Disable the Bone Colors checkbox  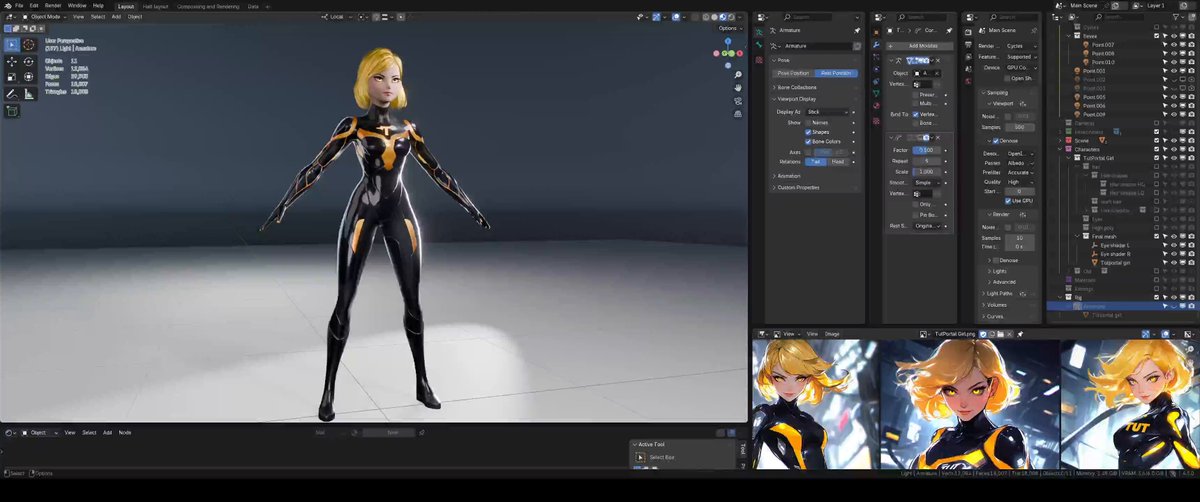(808, 142)
